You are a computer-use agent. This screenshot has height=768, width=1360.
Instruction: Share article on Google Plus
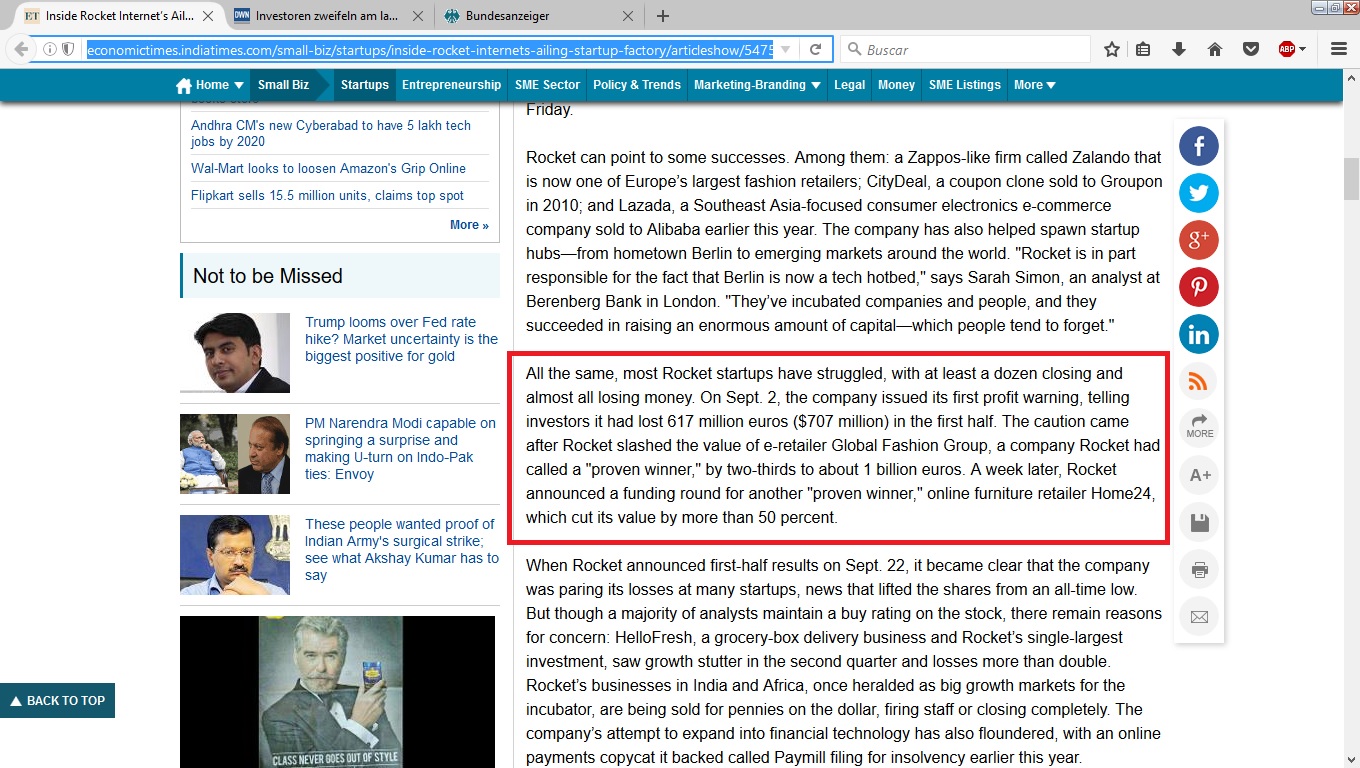coord(1198,240)
